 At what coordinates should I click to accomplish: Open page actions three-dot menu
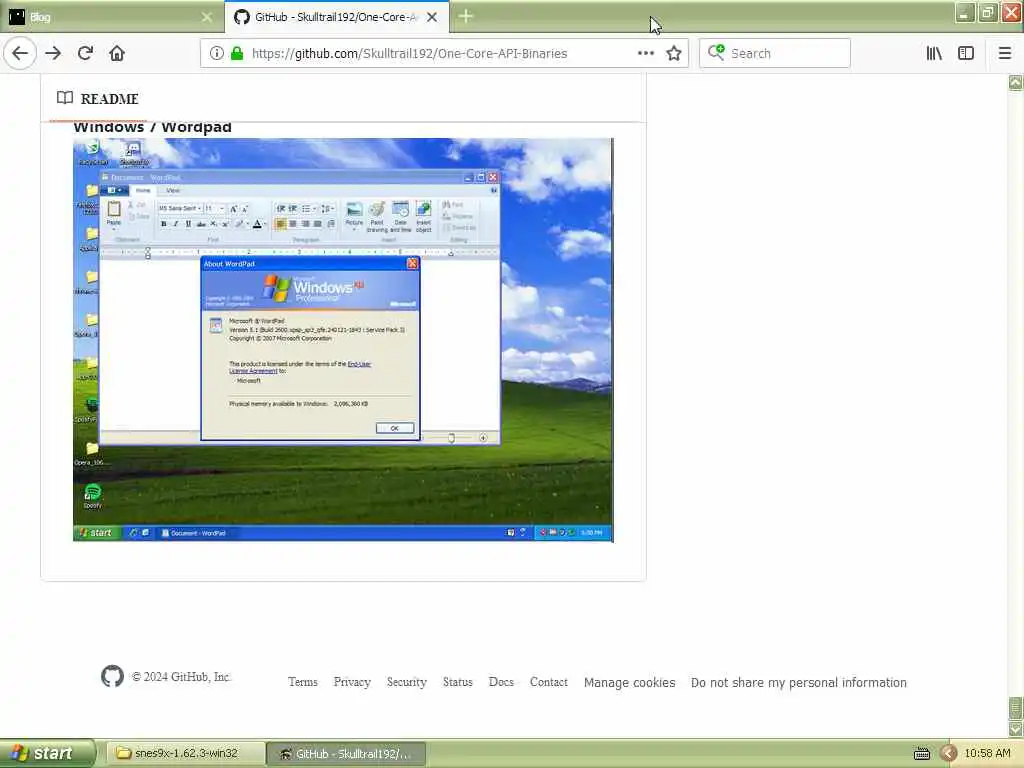coord(646,54)
